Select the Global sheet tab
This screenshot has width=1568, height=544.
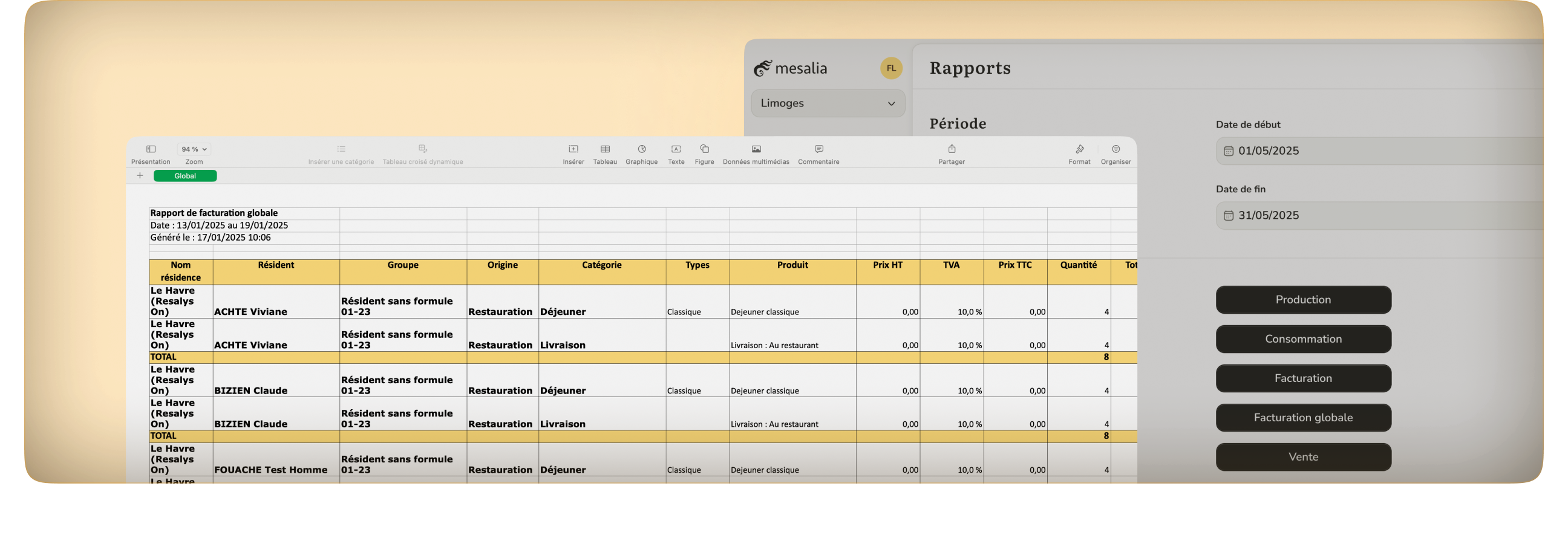coord(185,176)
